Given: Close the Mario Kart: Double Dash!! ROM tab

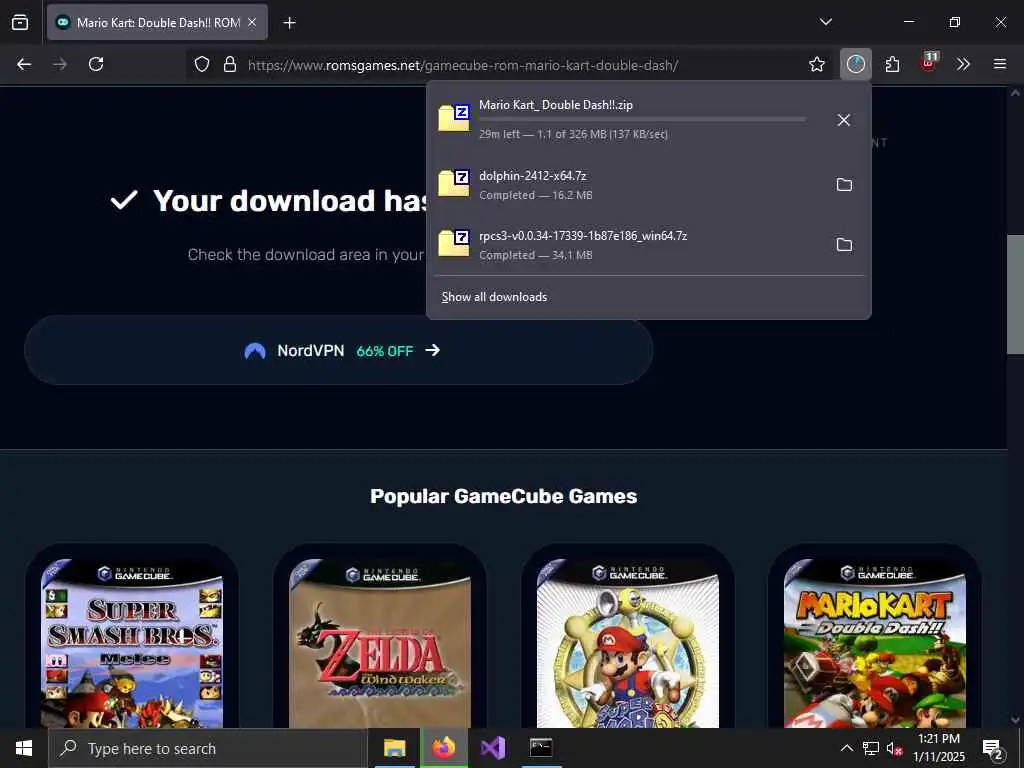Looking at the screenshot, I should (x=252, y=22).
